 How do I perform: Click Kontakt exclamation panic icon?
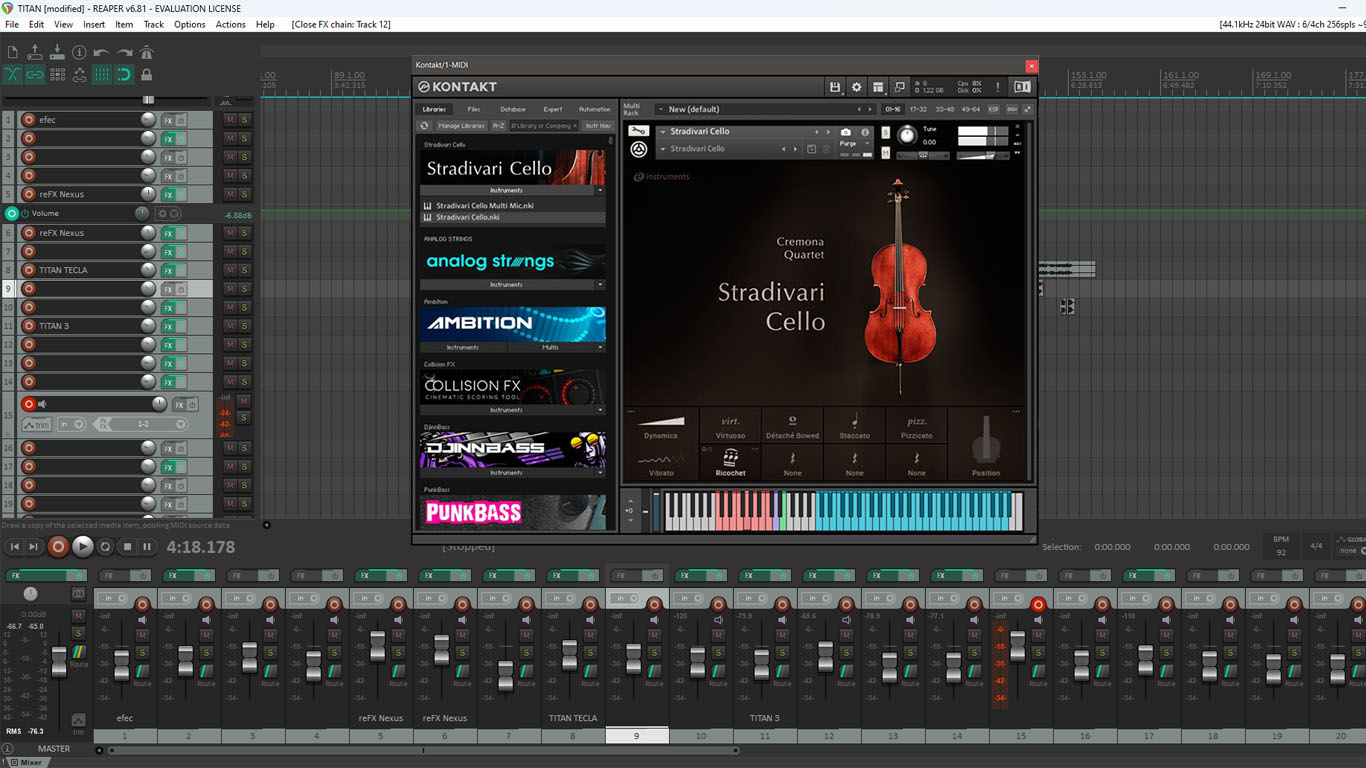pyautogui.click(x=997, y=87)
